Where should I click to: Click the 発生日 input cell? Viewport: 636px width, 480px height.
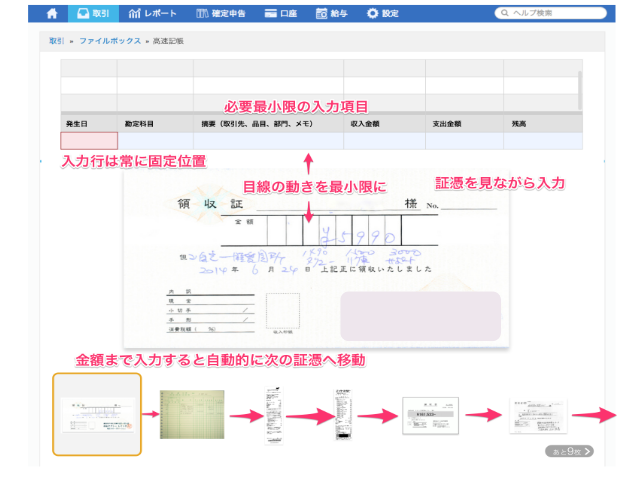pos(89,141)
